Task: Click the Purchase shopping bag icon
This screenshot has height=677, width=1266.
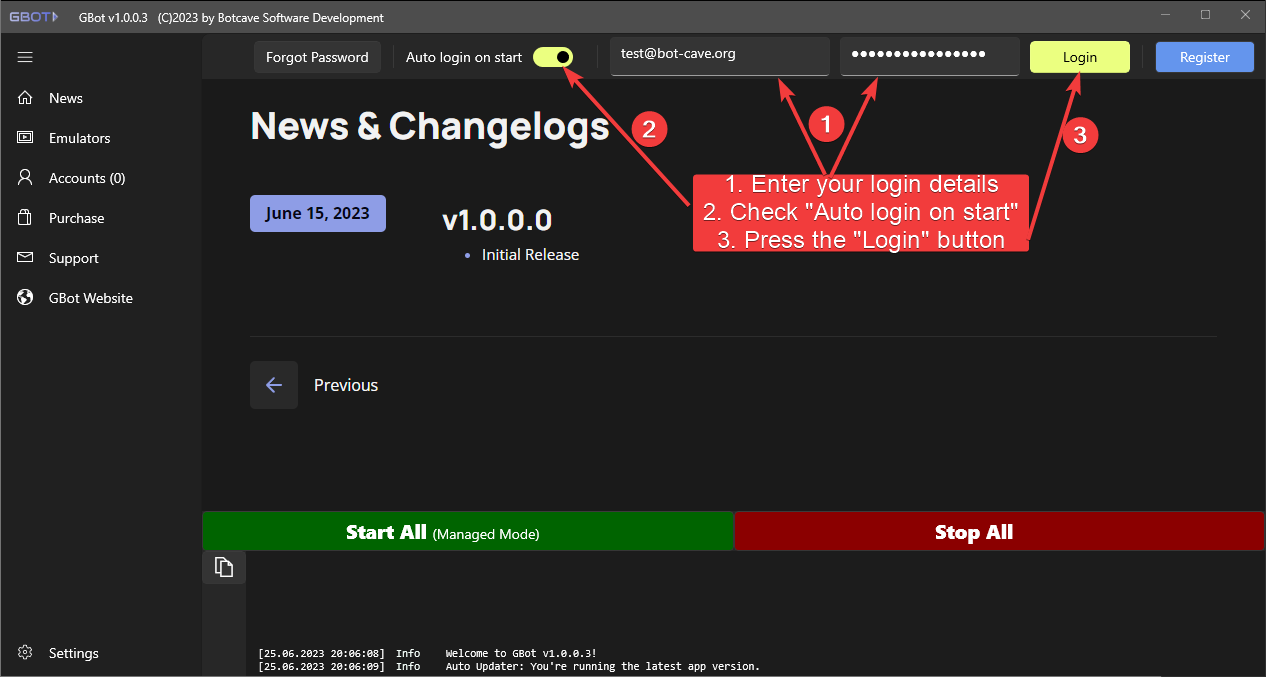Action: click(x=26, y=218)
